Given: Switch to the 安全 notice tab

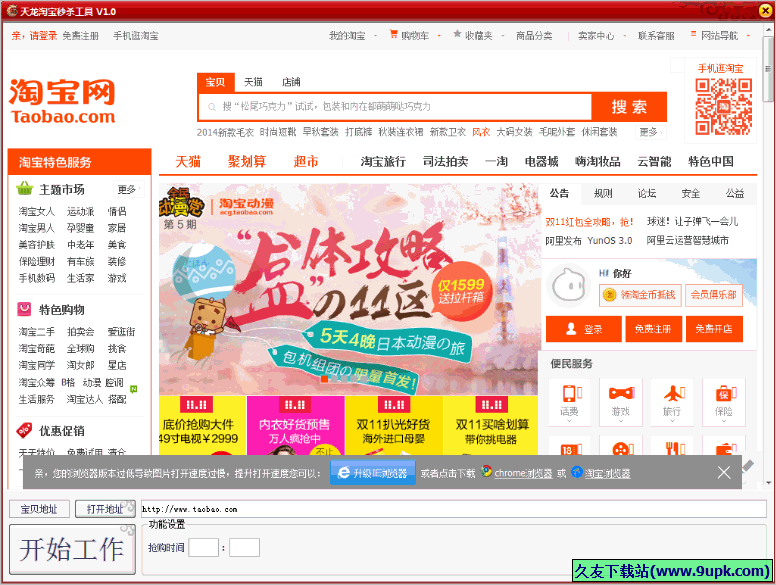Looking at the screenshot, I should (691, 193).
